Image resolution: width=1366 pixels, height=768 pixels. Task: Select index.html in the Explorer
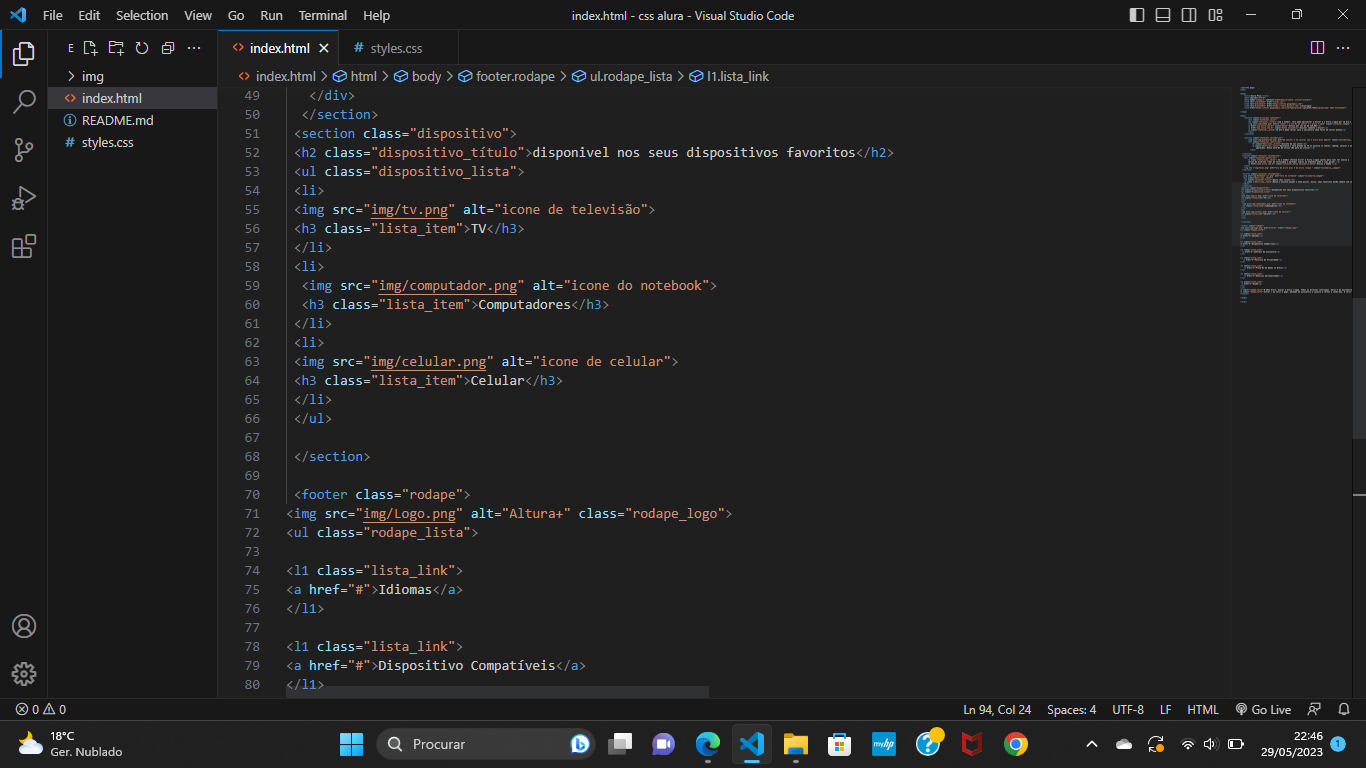[x=132, y=98]
